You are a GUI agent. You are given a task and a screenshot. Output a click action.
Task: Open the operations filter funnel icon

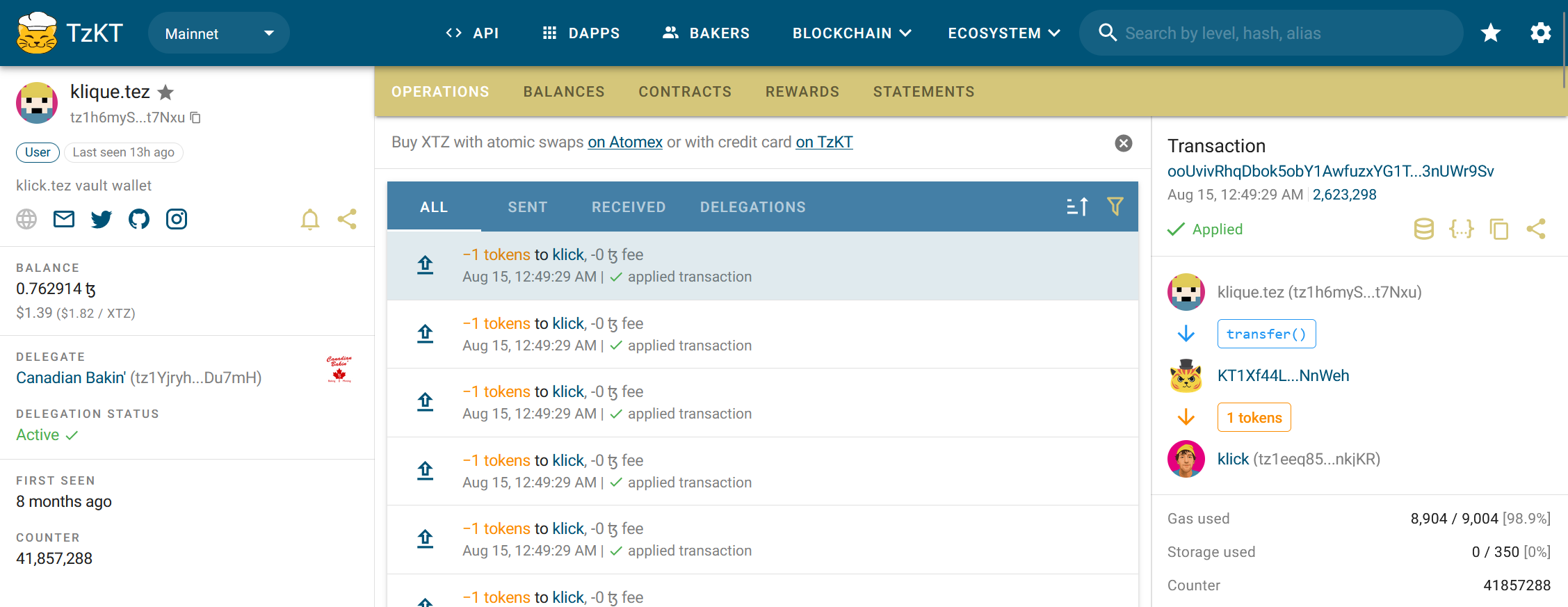tap(1115, 207)
